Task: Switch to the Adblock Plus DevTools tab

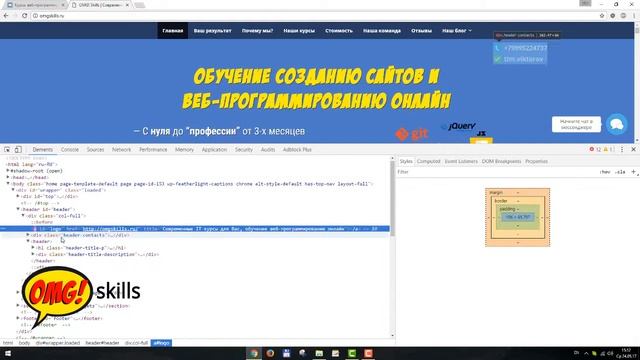Action: coord(297,150)
